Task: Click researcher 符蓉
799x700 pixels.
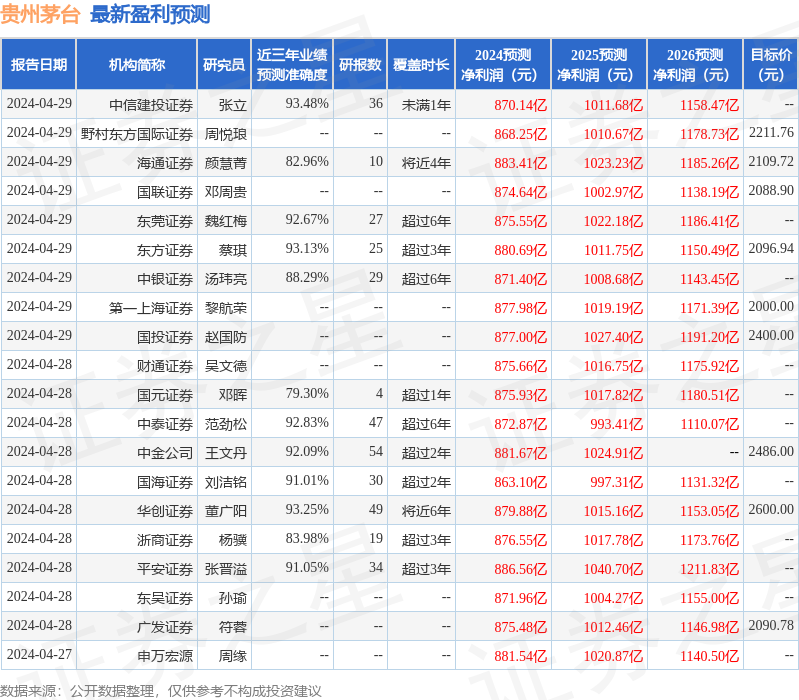Action: coord(233,628)
